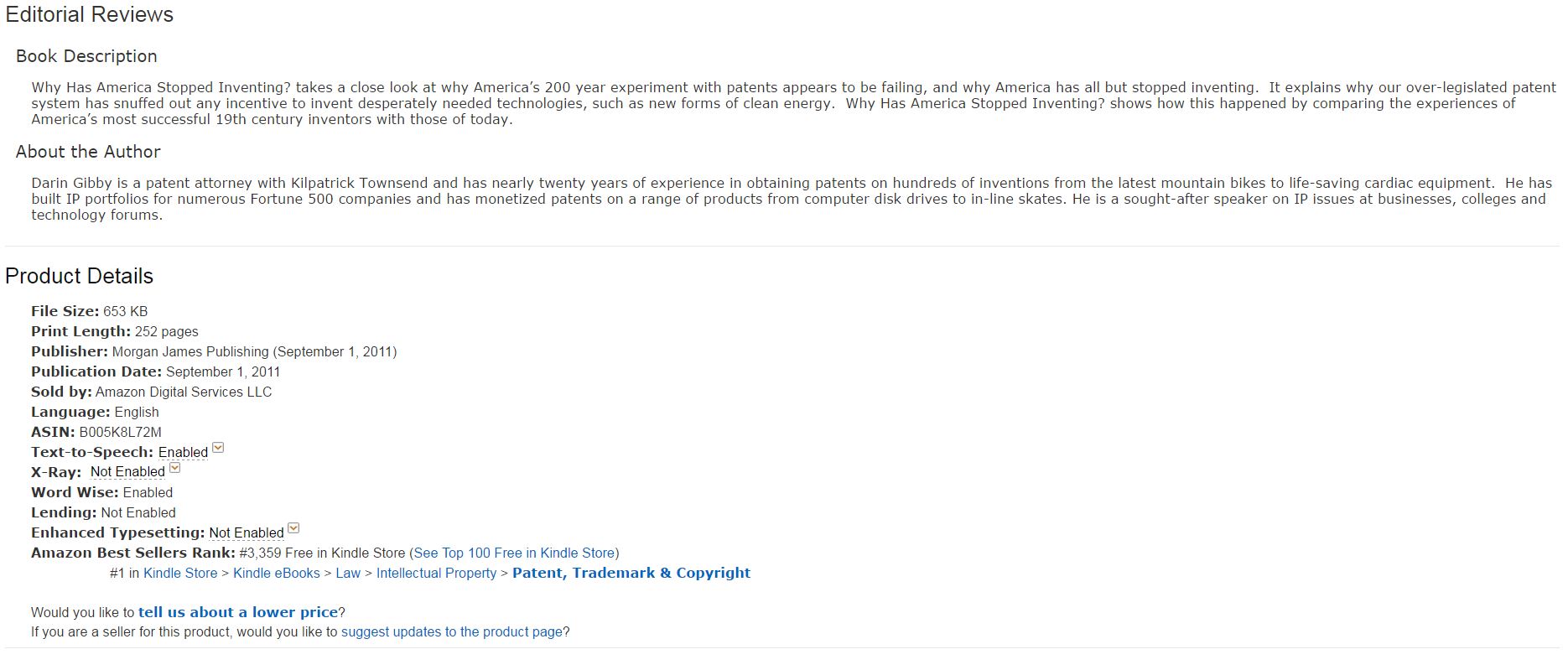The height and width of the screenshot is (670, 1568).
Task: Open the Enhanced Typesetting popover arrow icon
Action: (x=293, y=528)
